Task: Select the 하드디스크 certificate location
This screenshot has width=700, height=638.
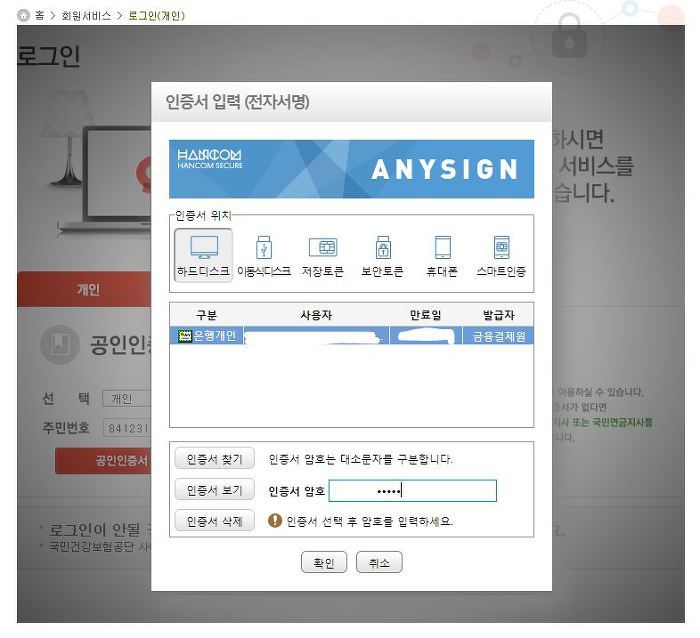Action: click(x=203, y=255)
